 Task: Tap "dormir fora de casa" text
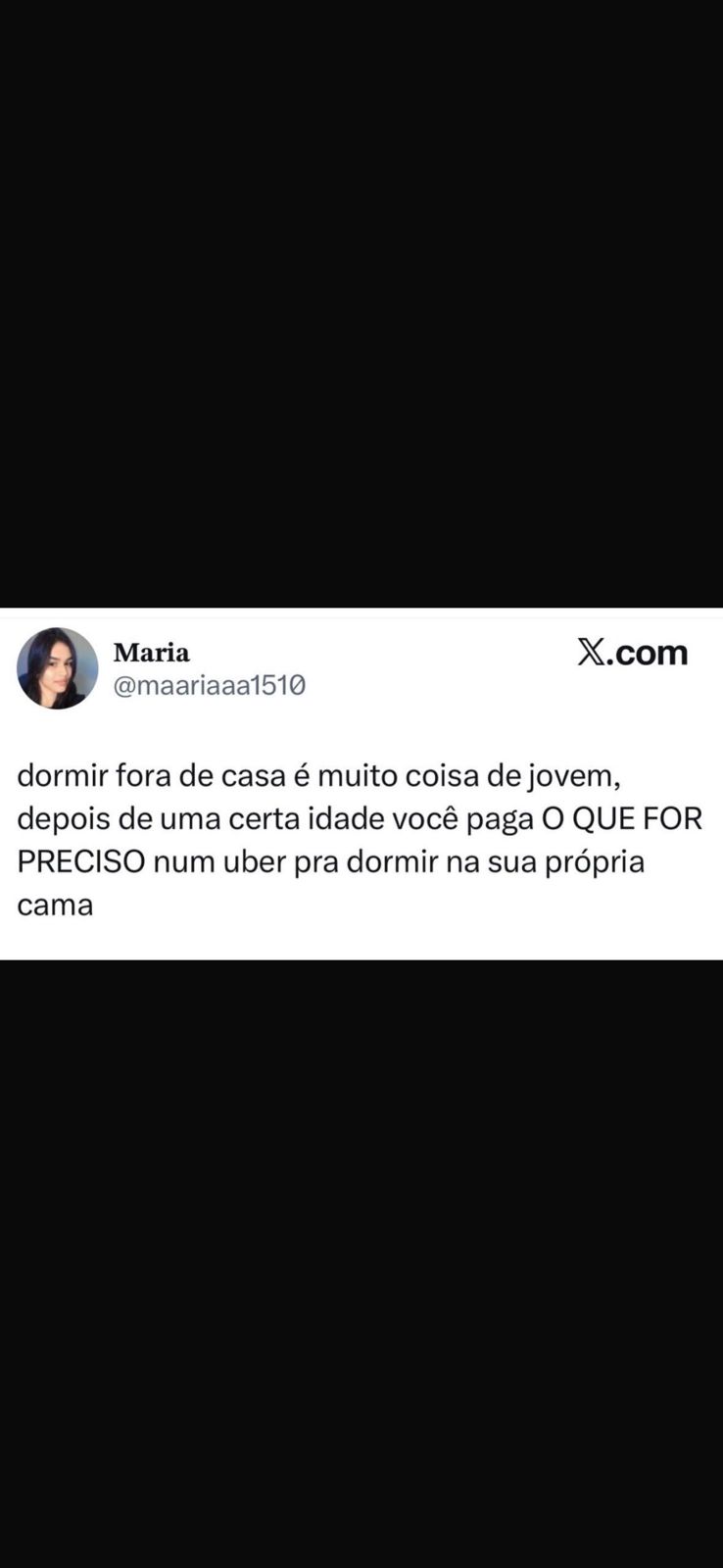(152, 776)
